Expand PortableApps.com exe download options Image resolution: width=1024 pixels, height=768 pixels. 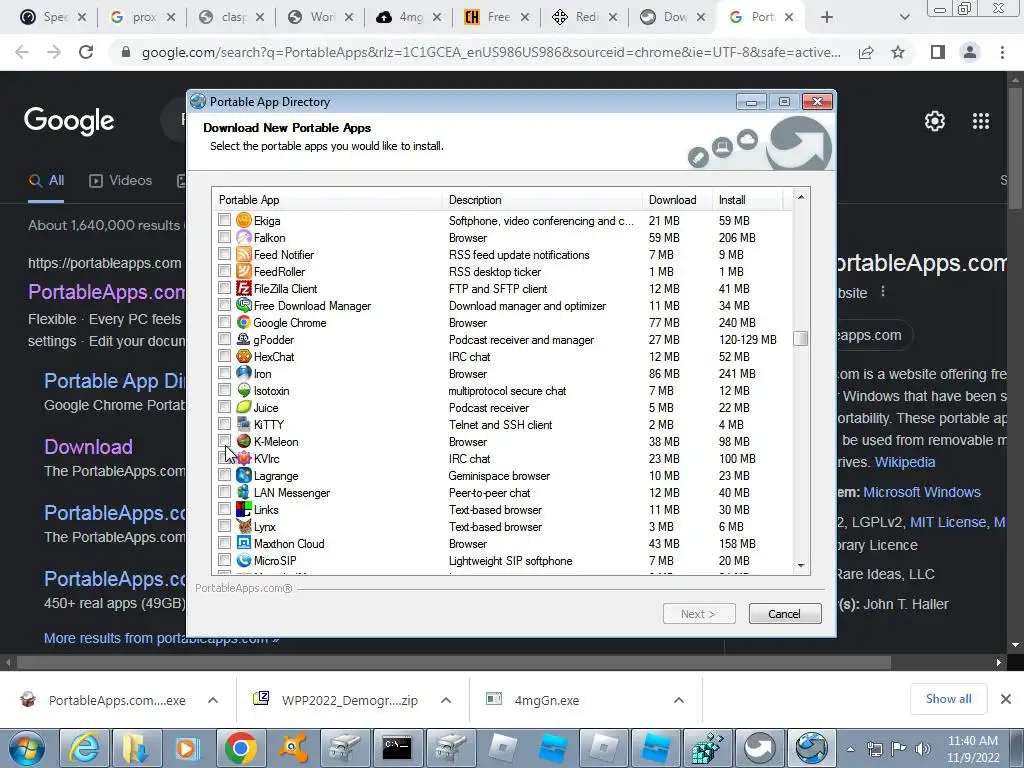(213, 700)
